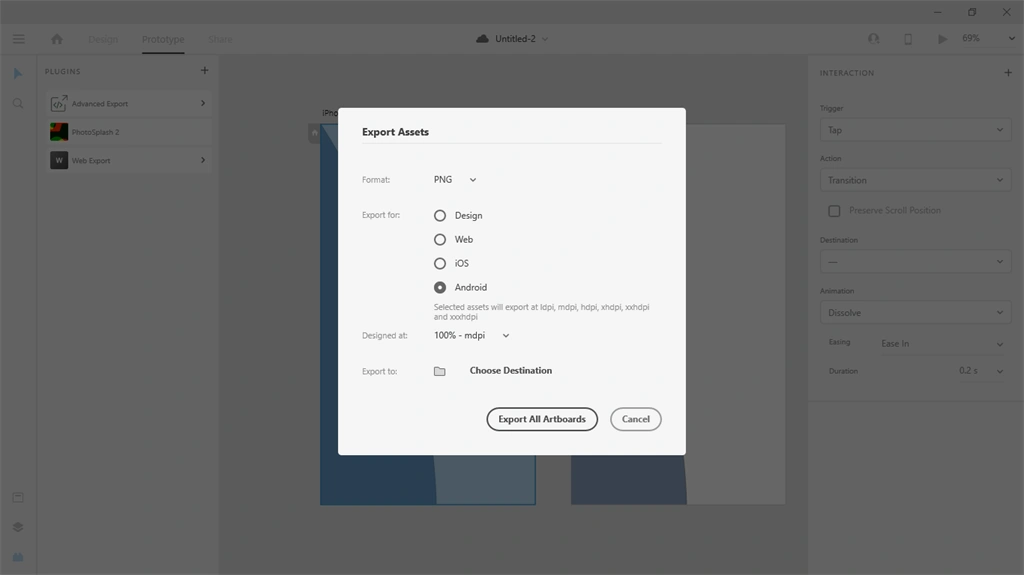Click the Export Assets dialog title
This screenshot has height=575, width=1024.
tap(395, 132)
